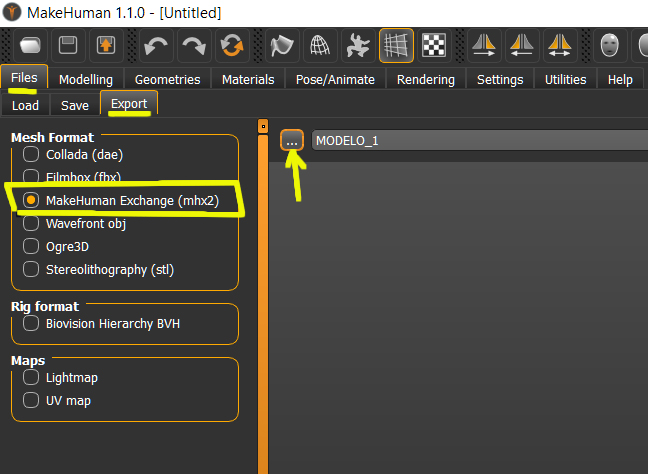Open the Utilities tab
Image resolution: width=648 pixels, height=474 pixels.
tap(565, 79)
